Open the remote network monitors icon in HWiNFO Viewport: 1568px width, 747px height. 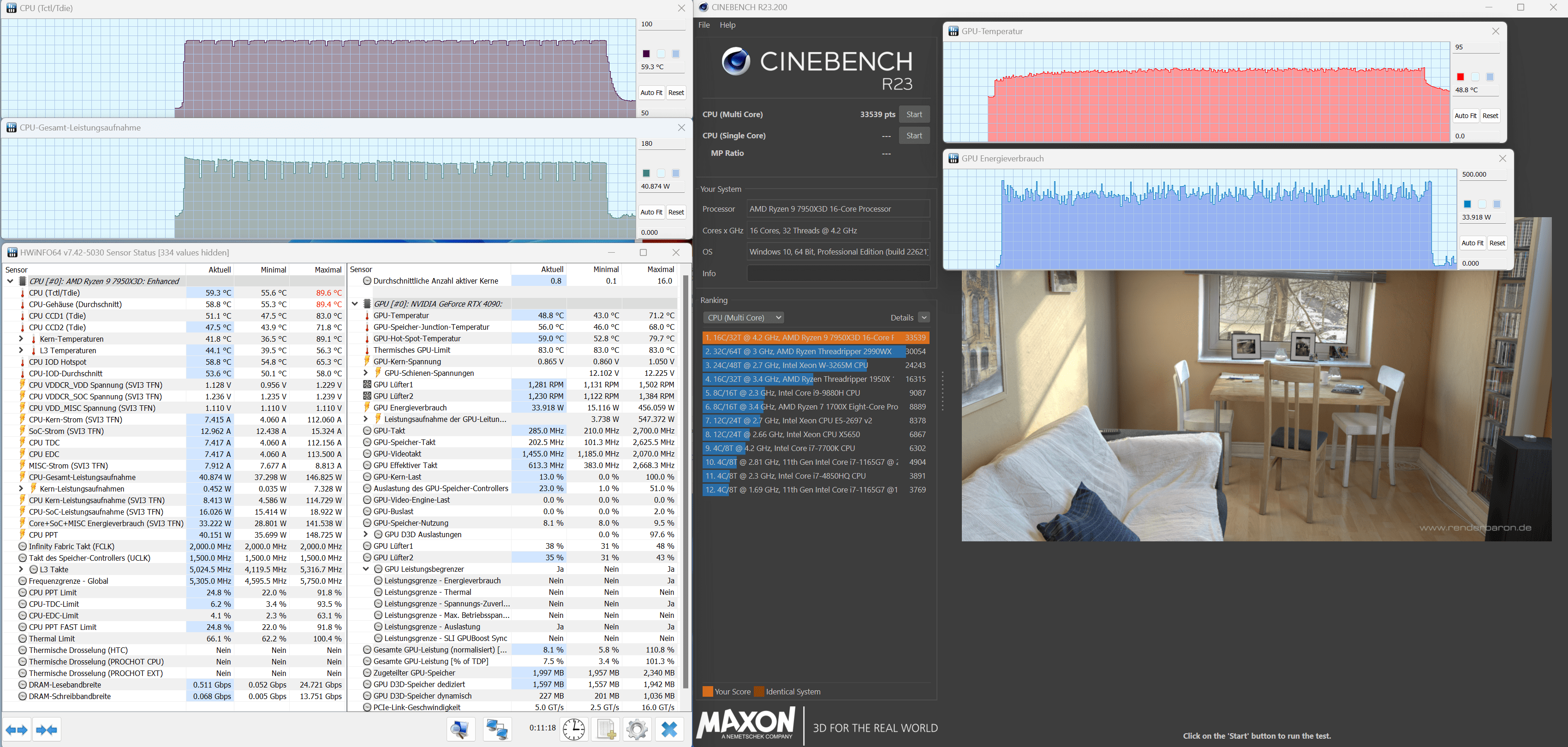(x=497, y=729)
